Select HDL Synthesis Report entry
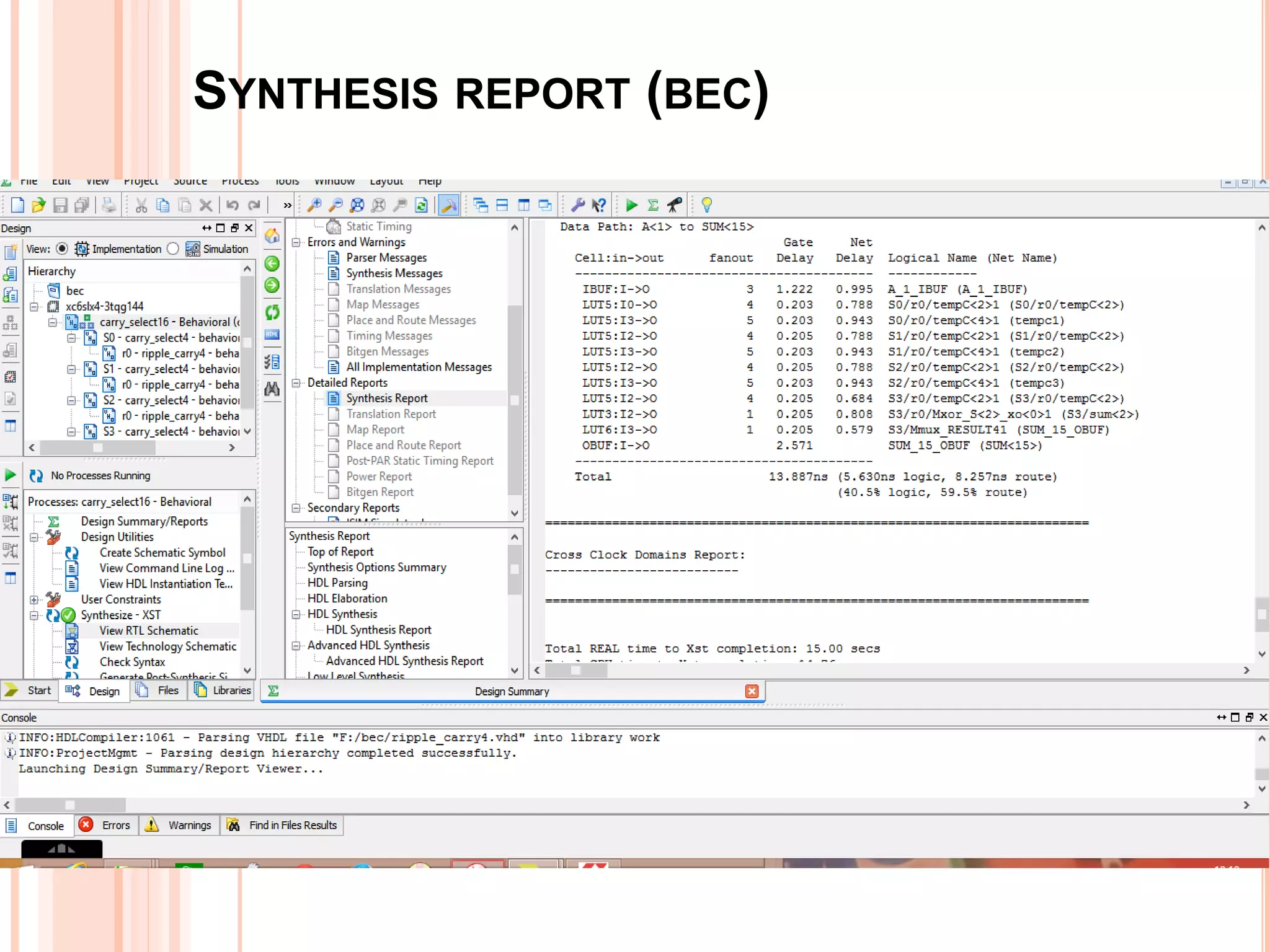This screenshot has height=952, width=1270. pos(378,630)
